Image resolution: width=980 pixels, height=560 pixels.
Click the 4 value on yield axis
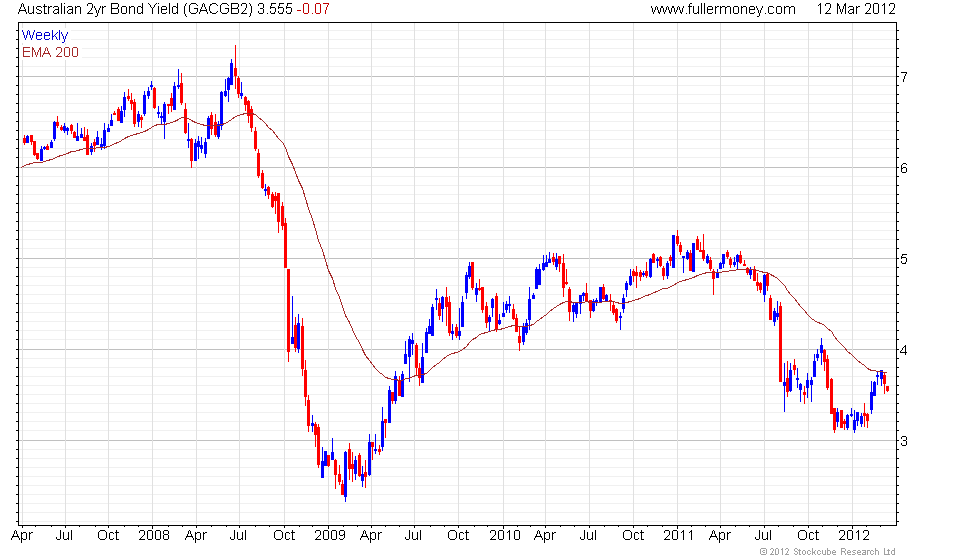pos(904,350)
